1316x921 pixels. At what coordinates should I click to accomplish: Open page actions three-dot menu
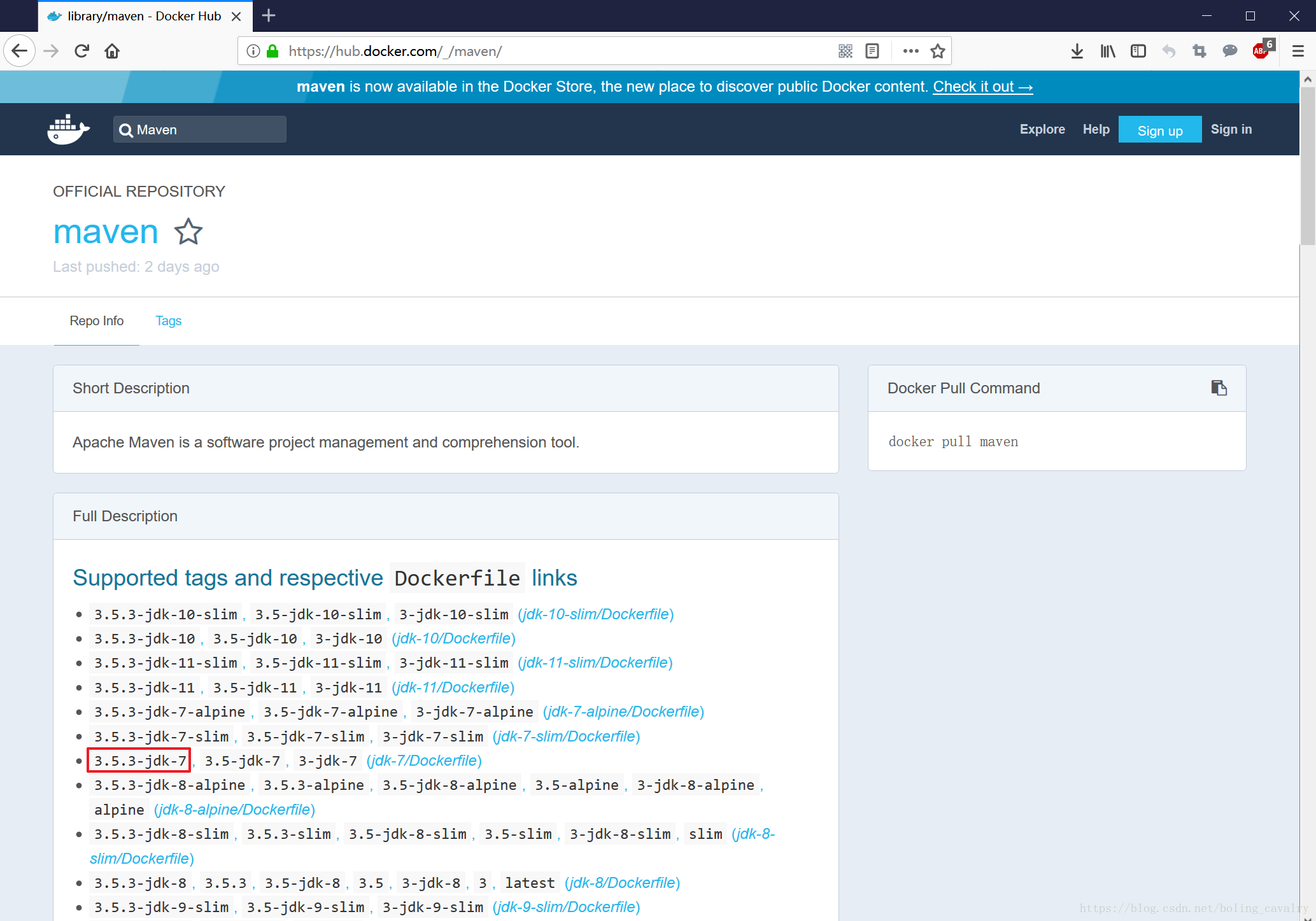911,51
